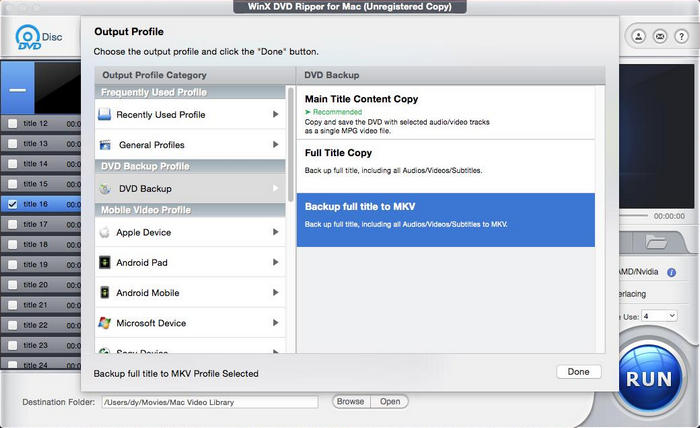Click the DVD Backup disc icon

click(104, 189)
